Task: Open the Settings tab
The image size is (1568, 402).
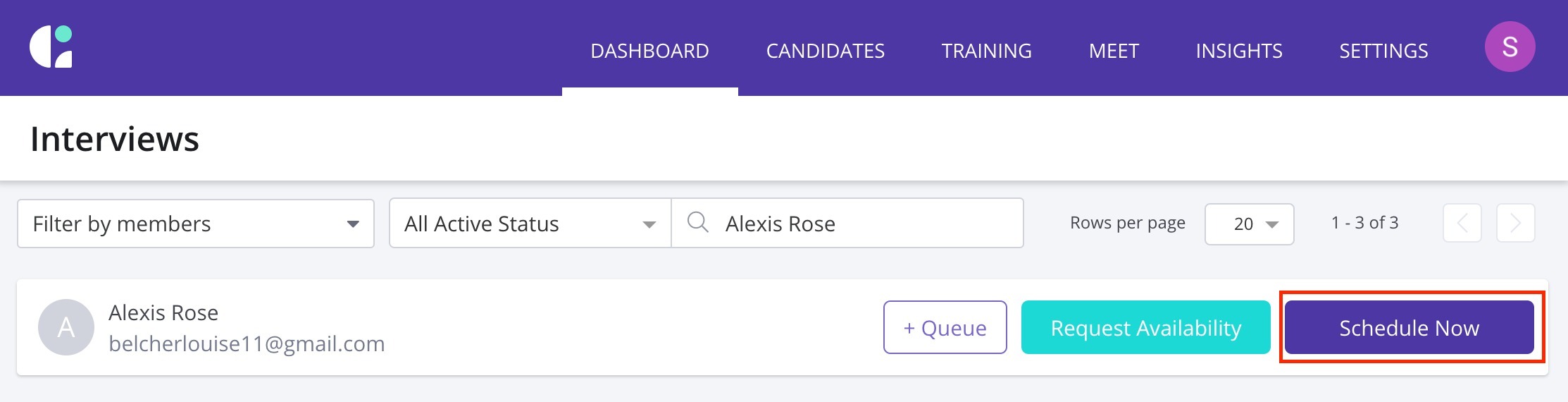Action: tap(1383, 51)
